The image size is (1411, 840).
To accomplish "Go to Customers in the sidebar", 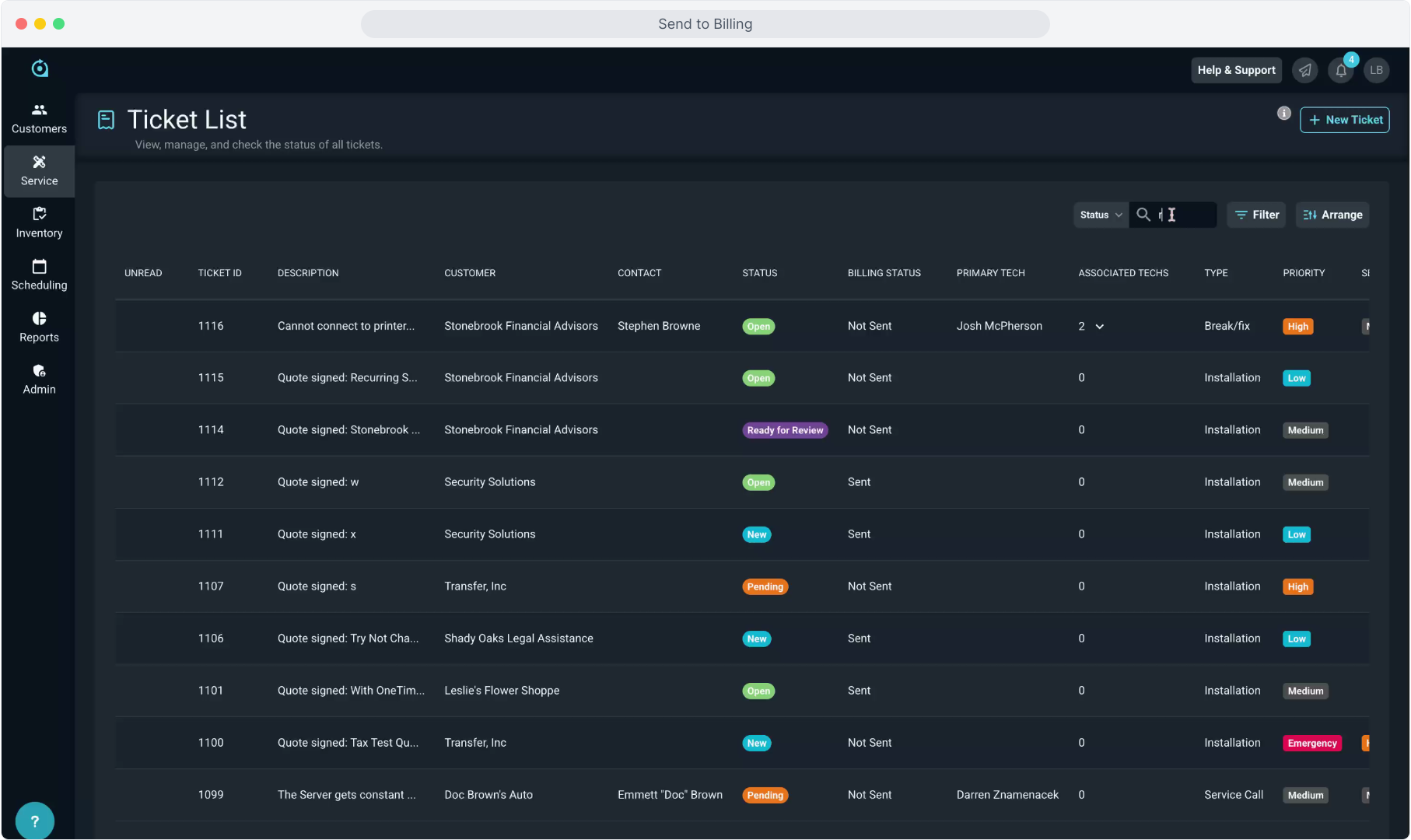I will 39,118.
